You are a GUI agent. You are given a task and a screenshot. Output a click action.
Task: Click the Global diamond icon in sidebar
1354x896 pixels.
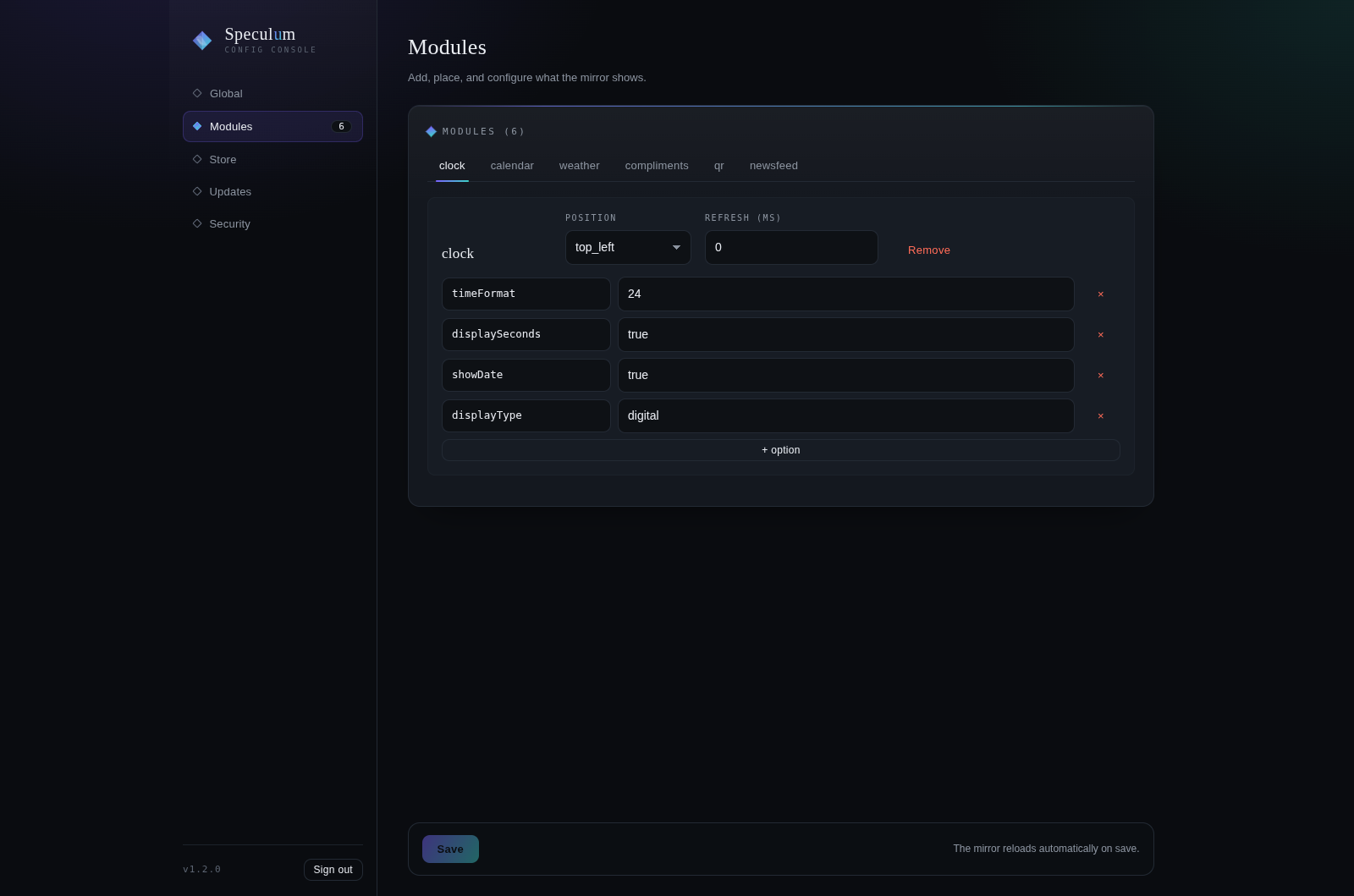[197, 93]
